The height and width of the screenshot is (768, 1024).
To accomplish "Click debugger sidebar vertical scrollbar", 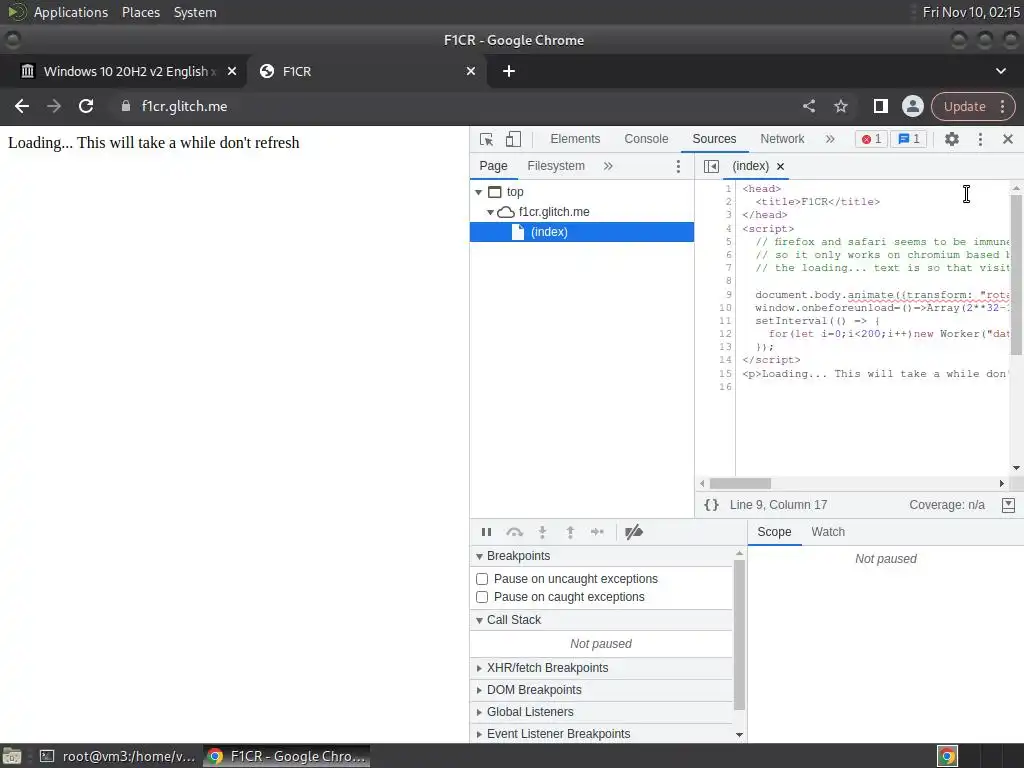I will pyautogui.click(x=739, y=635).
